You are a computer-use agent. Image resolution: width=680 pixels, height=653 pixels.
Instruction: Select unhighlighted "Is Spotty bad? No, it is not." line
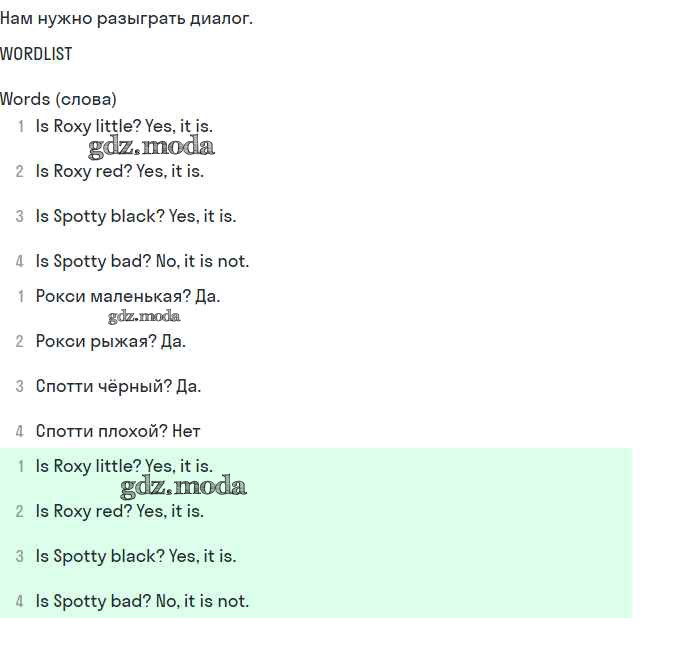point(142,261)
